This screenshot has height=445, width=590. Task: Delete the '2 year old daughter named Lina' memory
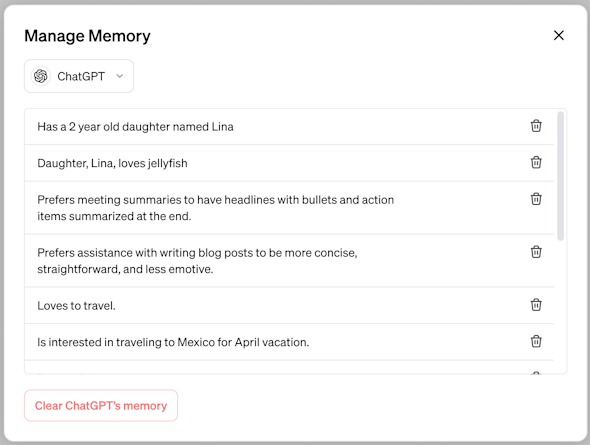[536, 126]
